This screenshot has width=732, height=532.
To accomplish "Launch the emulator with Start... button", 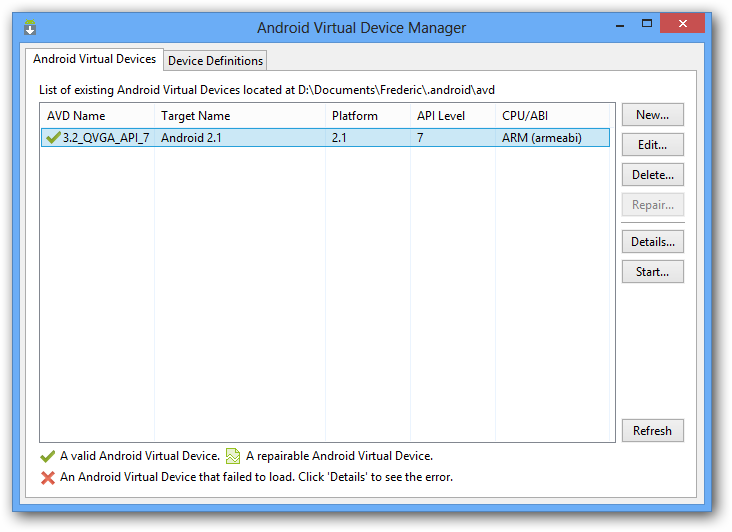I will click(652, 271).
